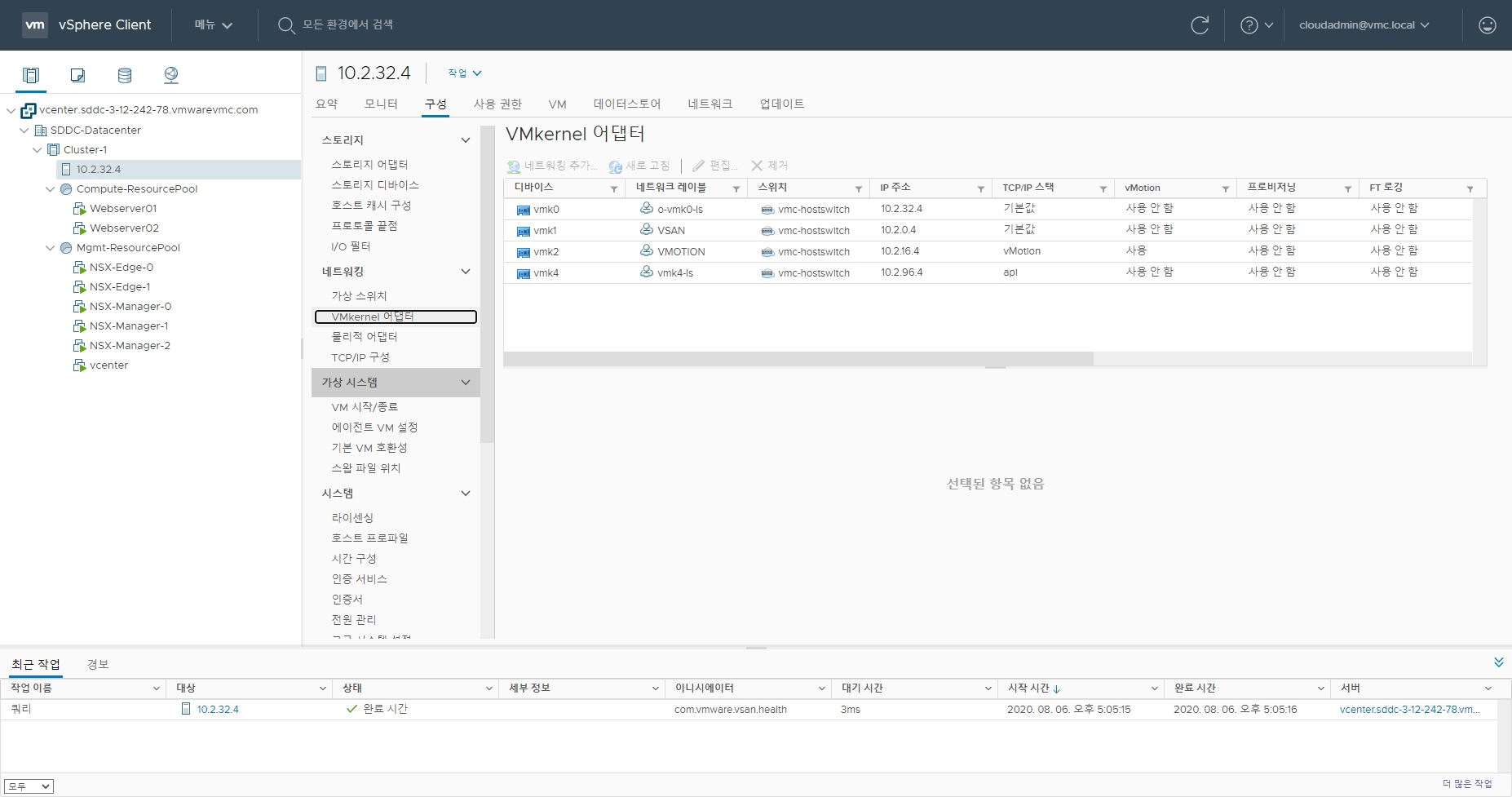Click the 모든 환경에서 검색 search field
This screenshot has height=797, width=1512.
point(347,25)
